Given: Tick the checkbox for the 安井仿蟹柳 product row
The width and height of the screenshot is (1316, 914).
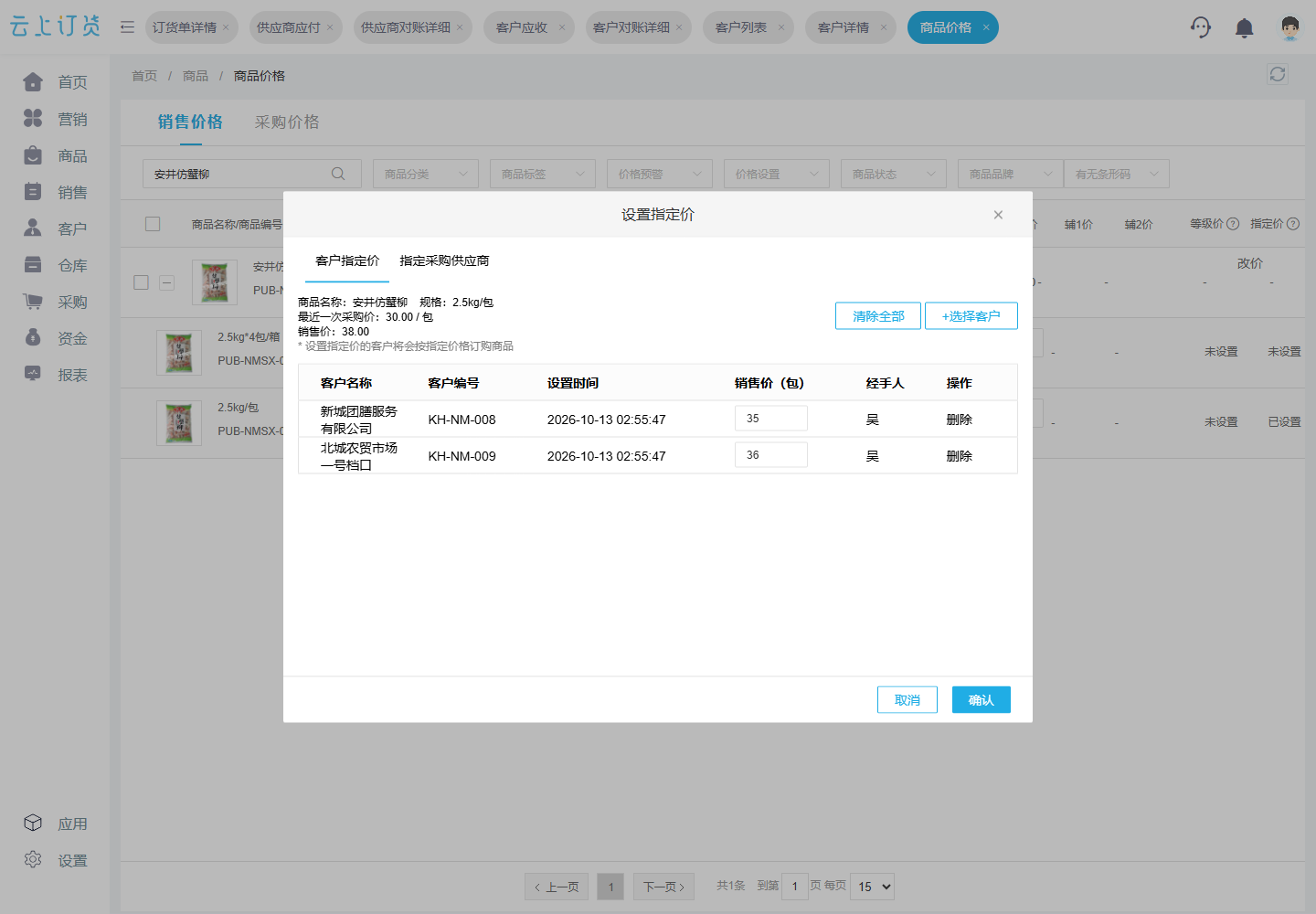Looking at the screenshot, I should [141, 282].
